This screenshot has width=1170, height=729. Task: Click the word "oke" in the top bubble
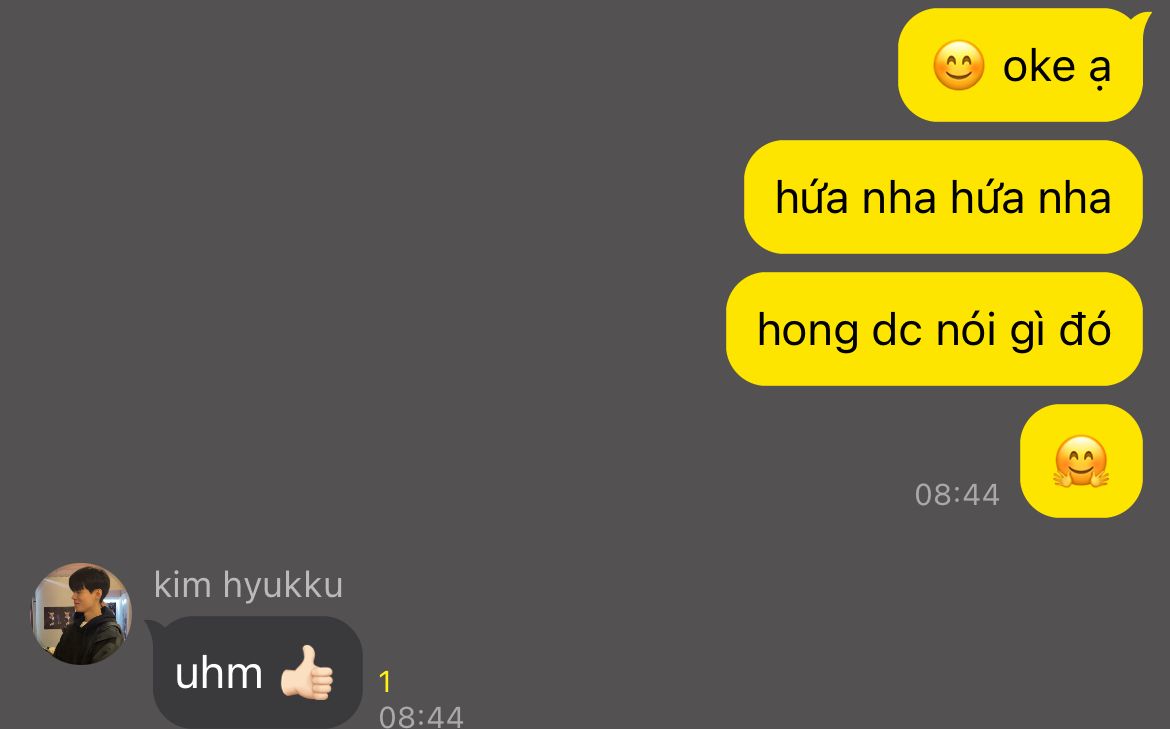click(1039, 66)
